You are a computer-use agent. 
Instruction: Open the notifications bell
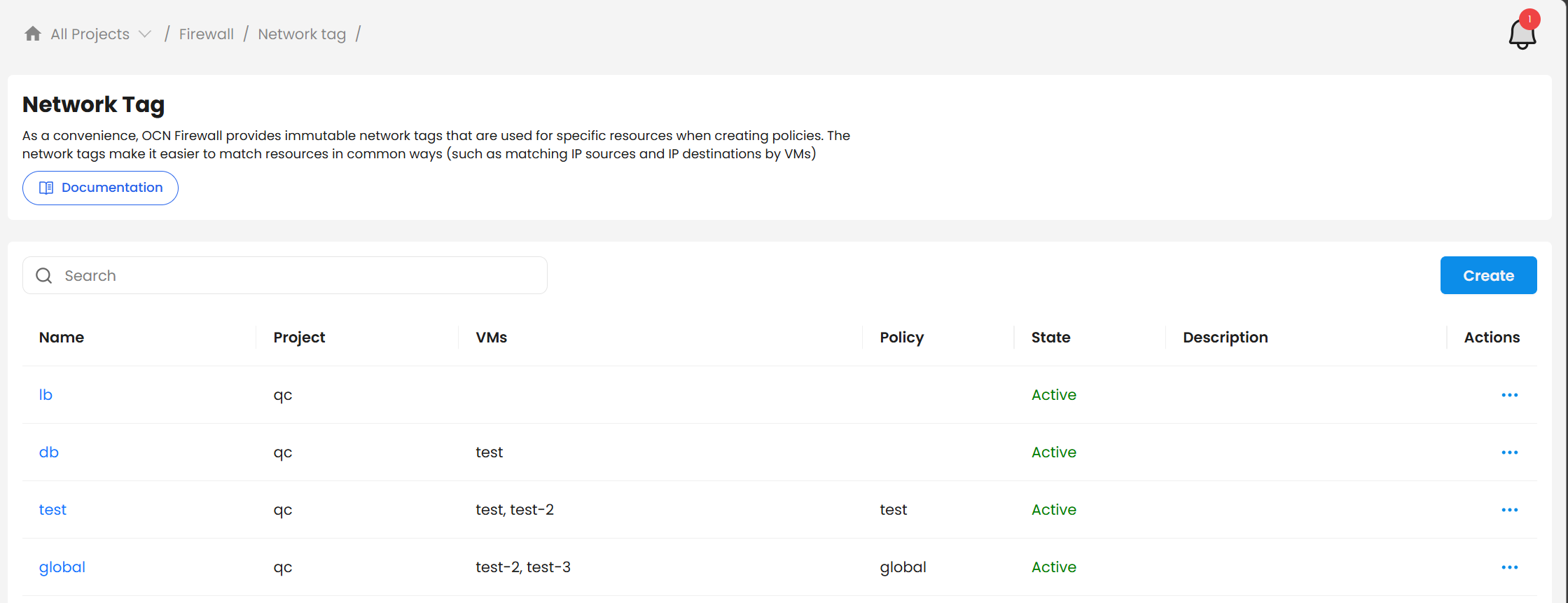(x=1522, y=33)
